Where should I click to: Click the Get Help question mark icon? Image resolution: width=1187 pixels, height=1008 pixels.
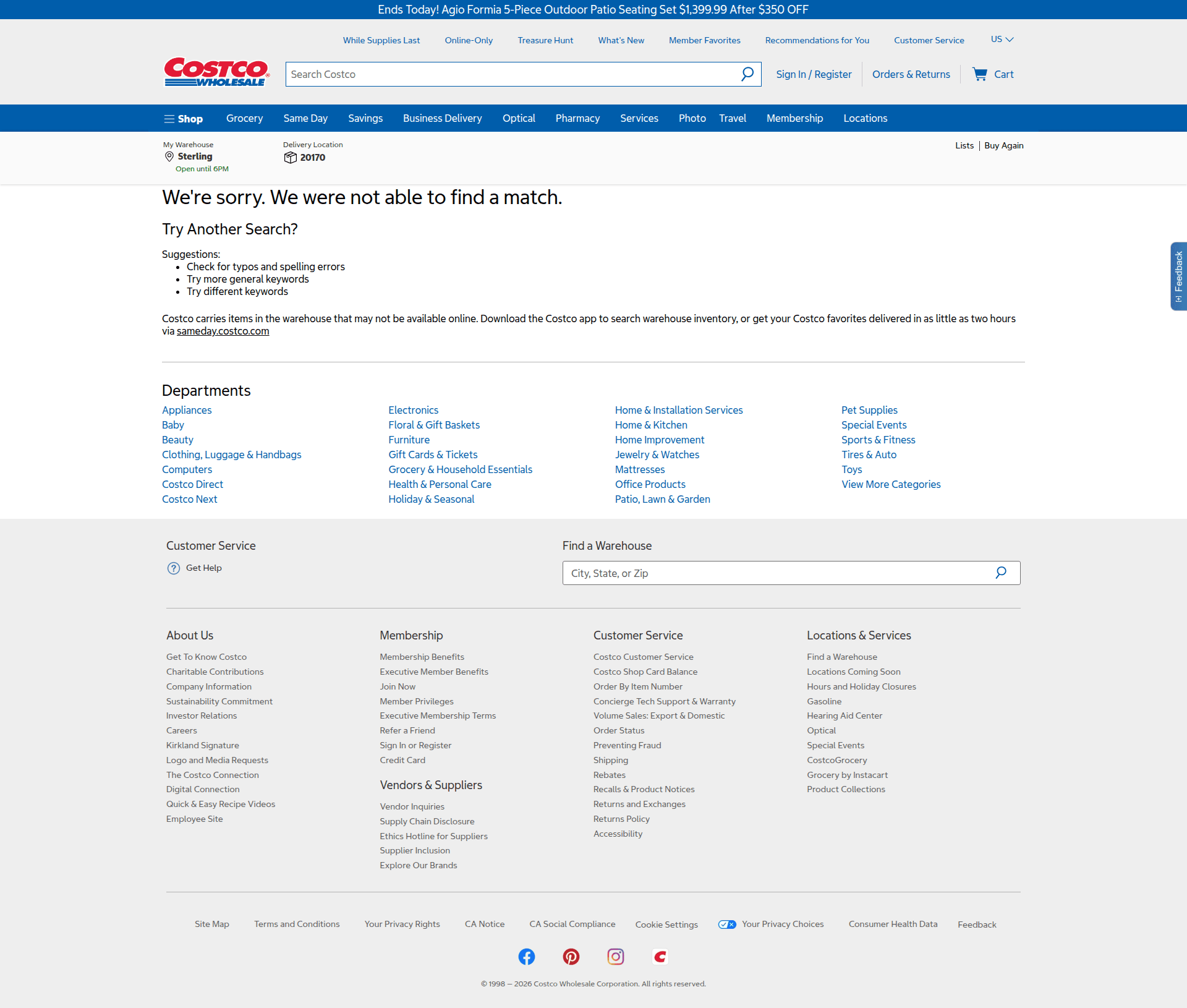tap(174, 568)
